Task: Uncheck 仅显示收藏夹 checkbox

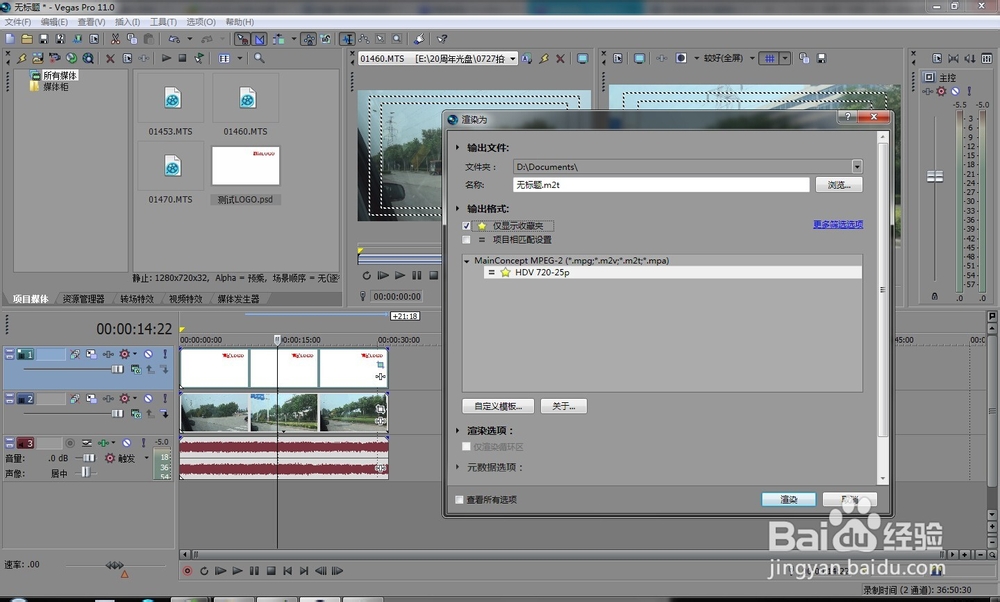Action: pos(466,226)
